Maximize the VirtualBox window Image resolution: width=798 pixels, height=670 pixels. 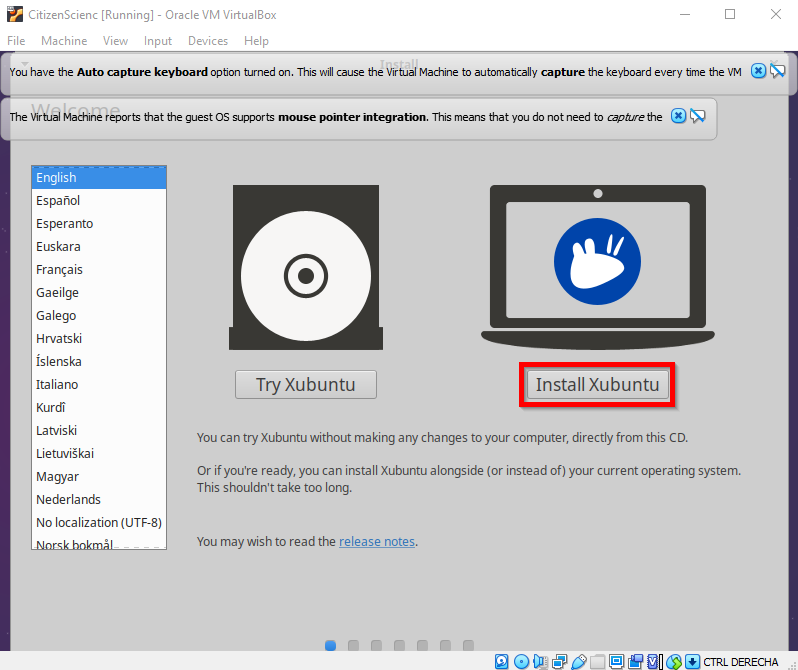pyautogui.click(x=730, y=14)
